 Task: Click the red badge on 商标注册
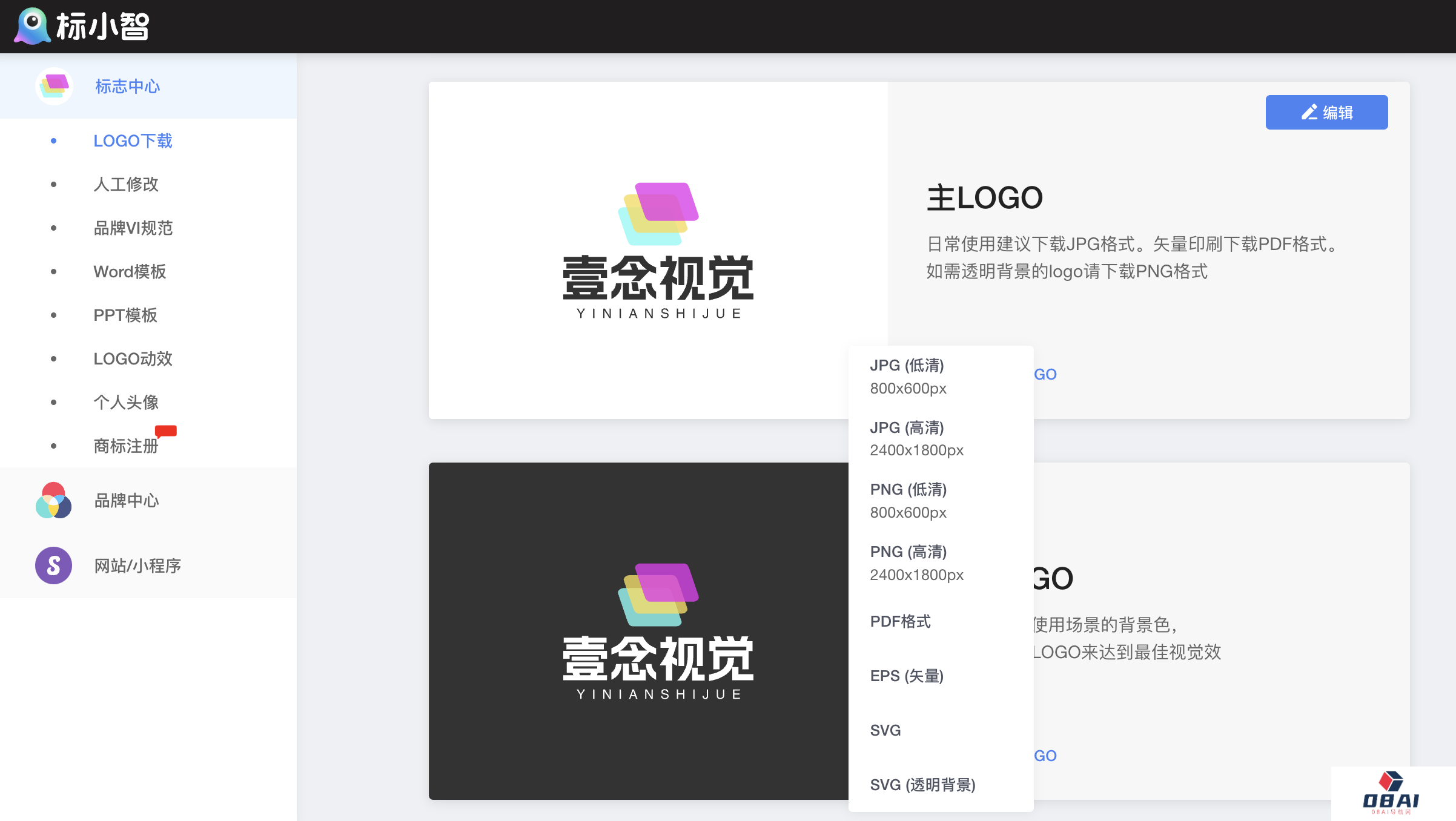coord(165,431)
